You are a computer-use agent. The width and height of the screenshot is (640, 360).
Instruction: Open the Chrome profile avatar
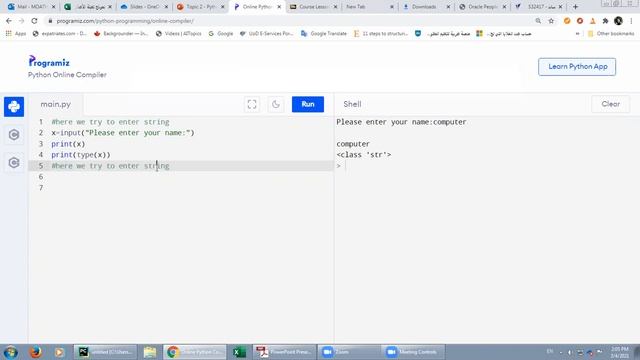[618, 21]
